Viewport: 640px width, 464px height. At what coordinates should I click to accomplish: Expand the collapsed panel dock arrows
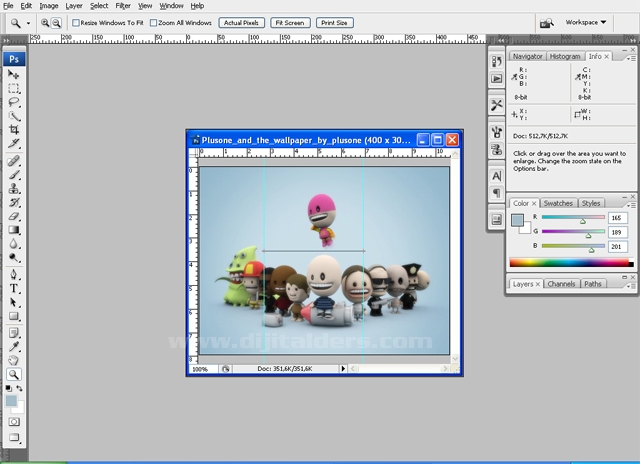pos(500,40)
